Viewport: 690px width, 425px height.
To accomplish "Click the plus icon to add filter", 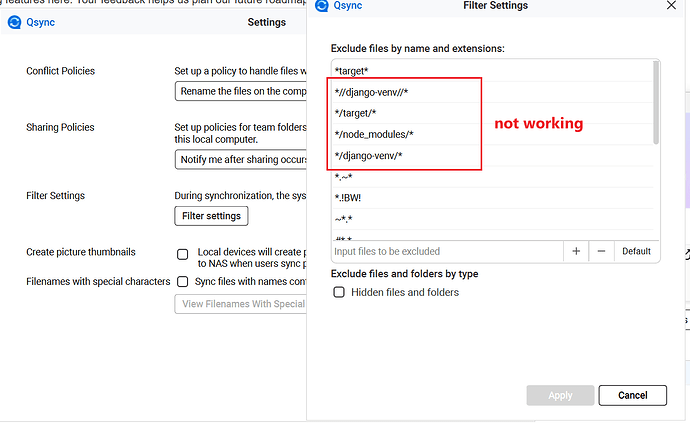I will [576, 251].
